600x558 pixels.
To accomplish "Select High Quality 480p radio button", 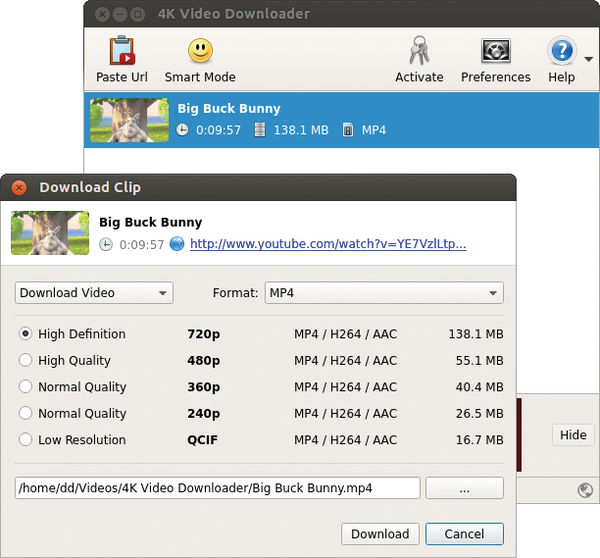I will tap(26, 360).
